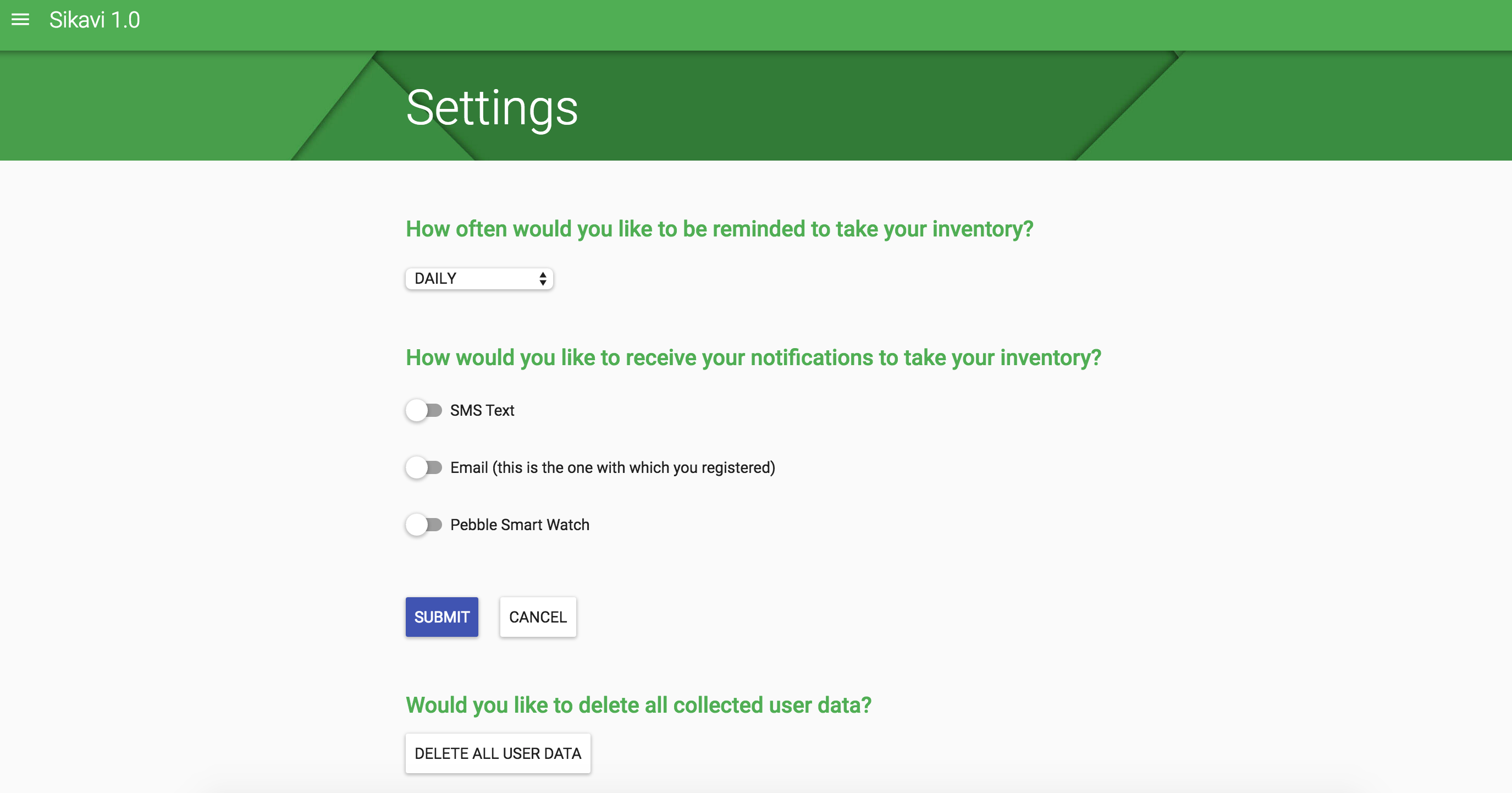Click Delete All User Data button
Image resolution: width=1512 pixels, height=793 pixels.
497,753
